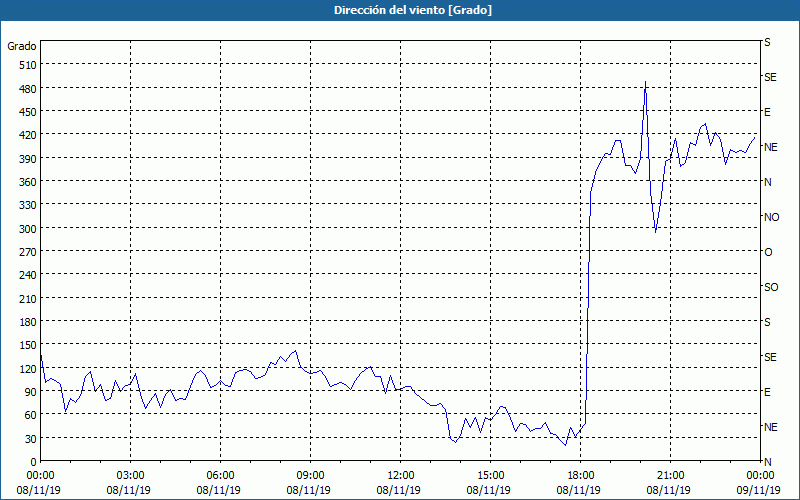Select the 330 degree axis label
The height and width of the screenshot is (500, 800).
click(x=28, y=205)
